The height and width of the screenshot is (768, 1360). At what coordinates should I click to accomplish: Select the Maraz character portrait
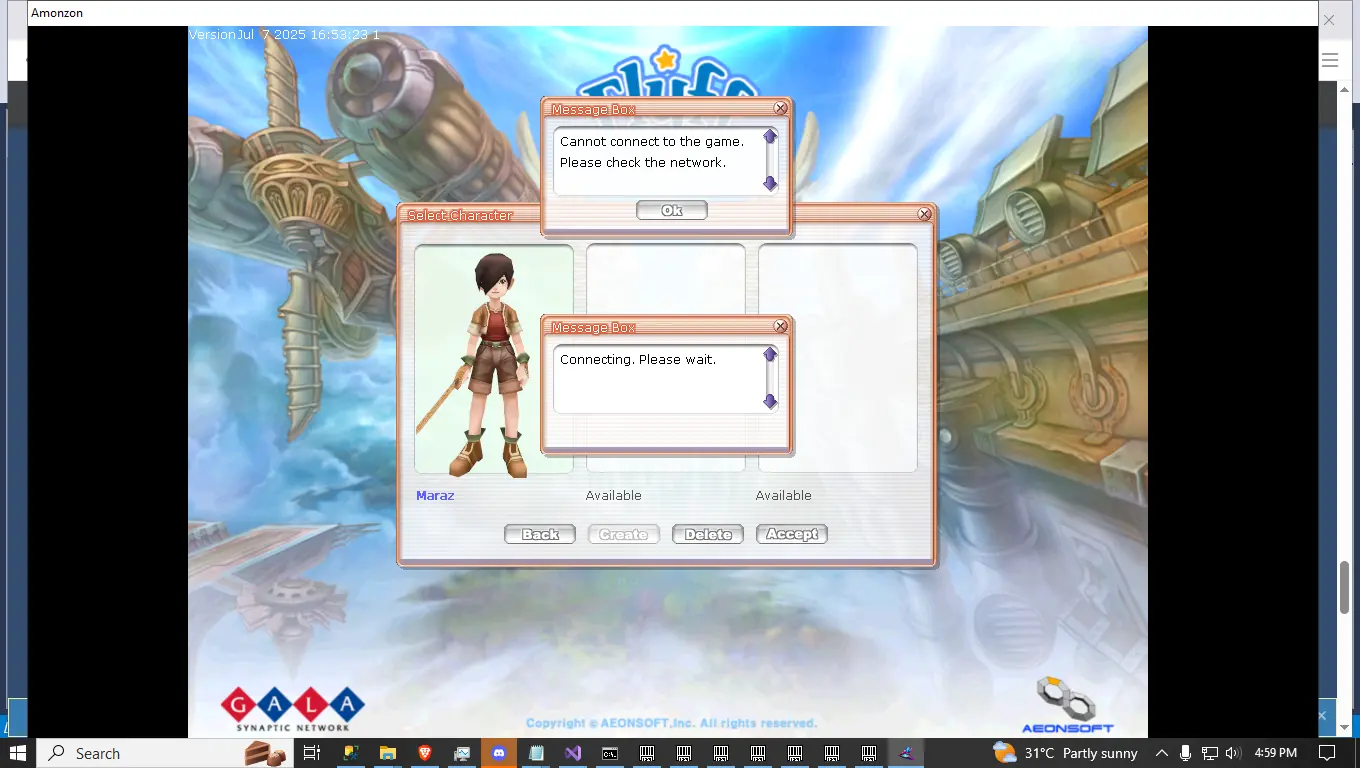click(494, 359)
